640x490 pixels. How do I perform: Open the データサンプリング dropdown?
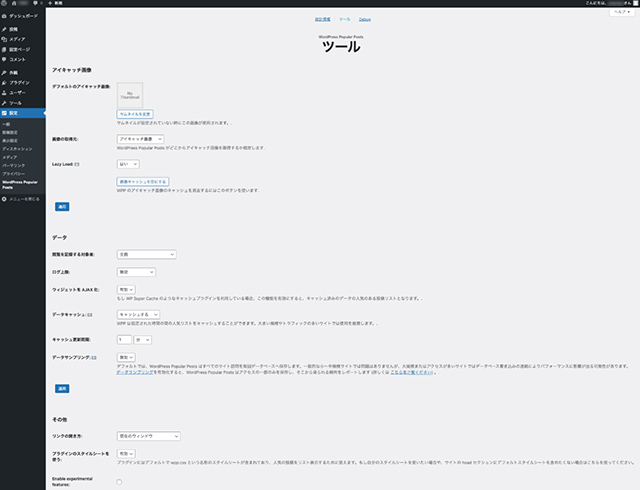[126, 357]
